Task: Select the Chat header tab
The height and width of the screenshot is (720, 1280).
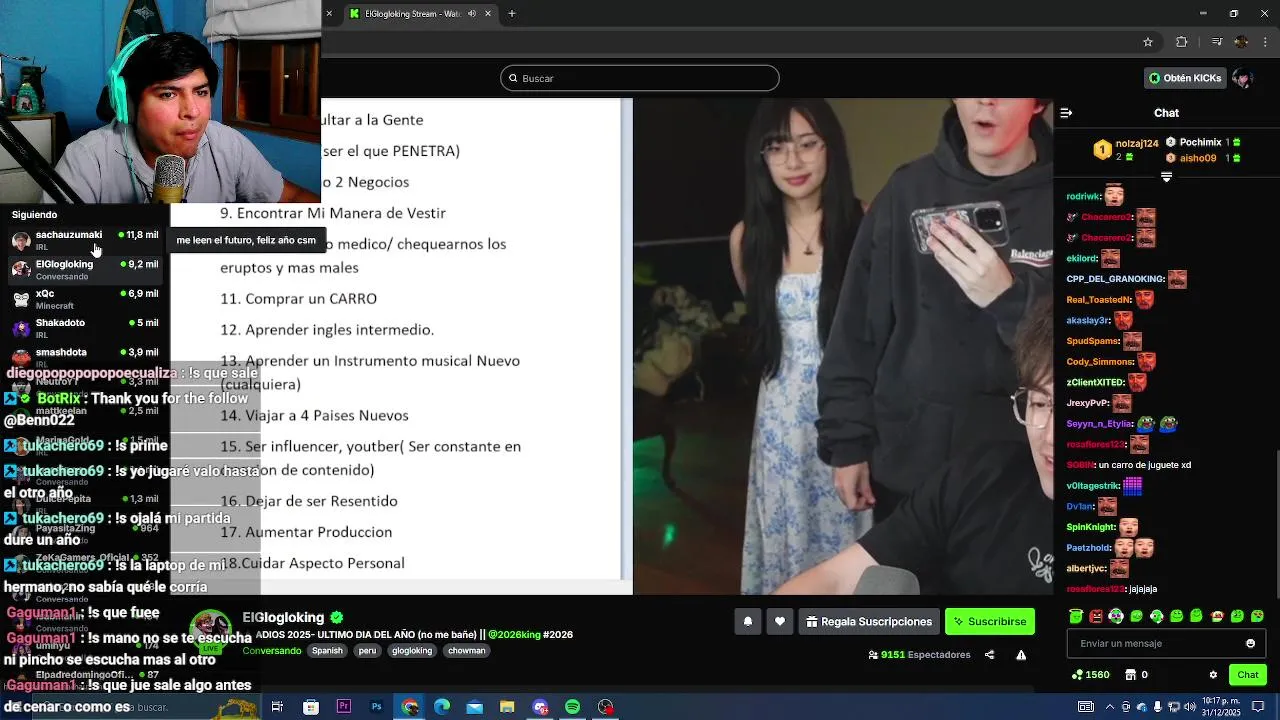Action: pos(1166,113)
